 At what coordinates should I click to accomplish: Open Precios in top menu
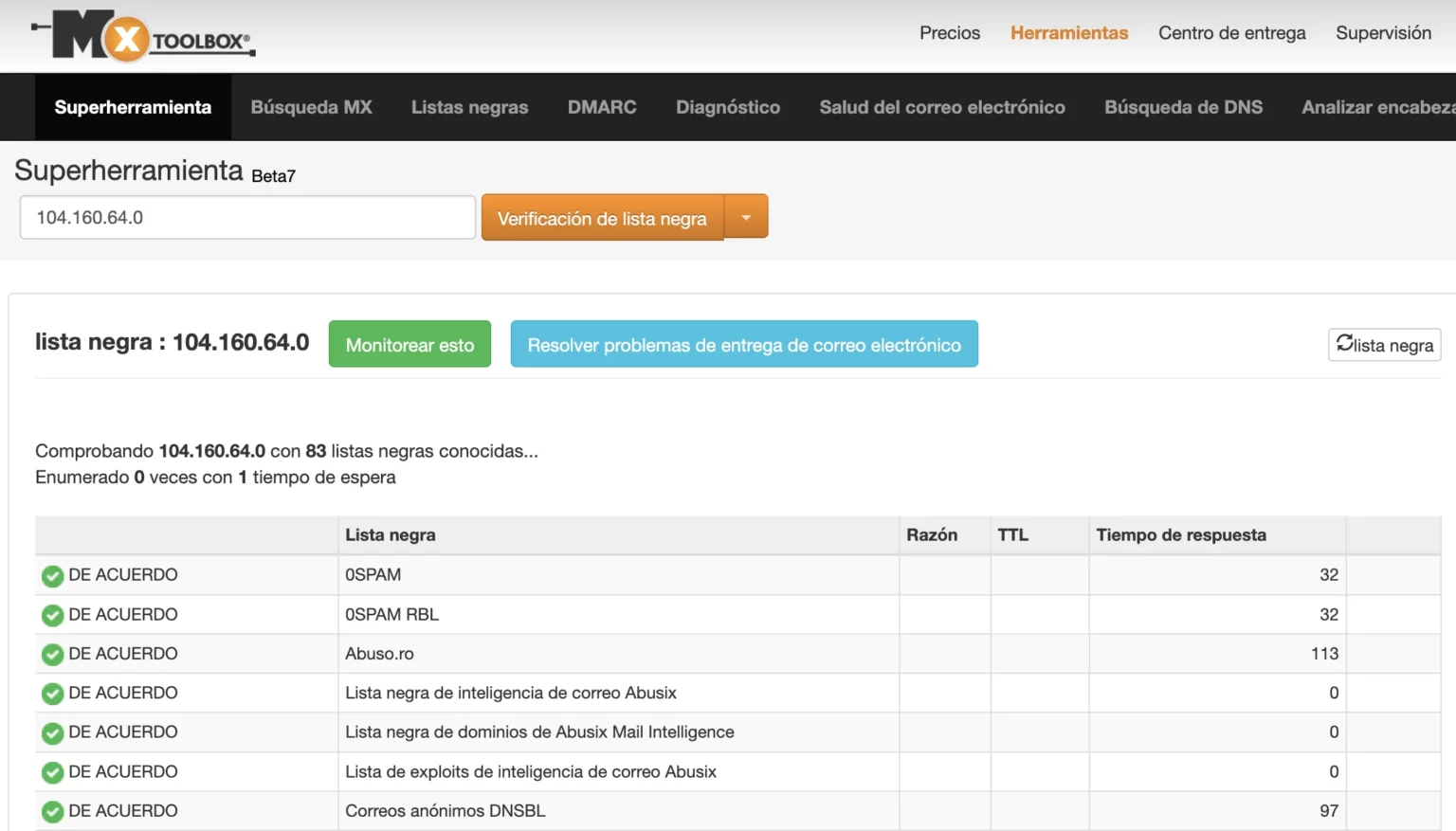click(950, 33)
